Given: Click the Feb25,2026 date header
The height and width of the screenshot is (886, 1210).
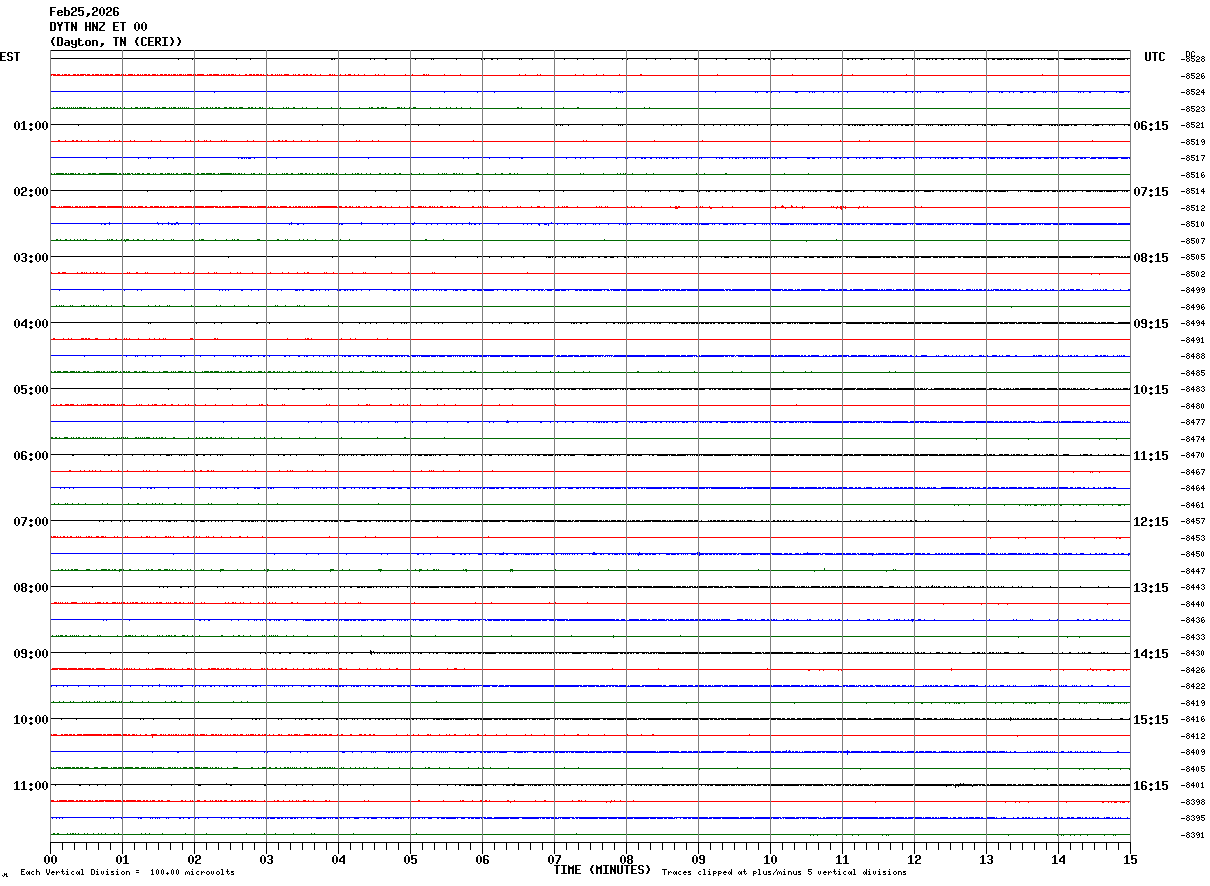Looking at the screenshot, I should click(x=84, y=12).
